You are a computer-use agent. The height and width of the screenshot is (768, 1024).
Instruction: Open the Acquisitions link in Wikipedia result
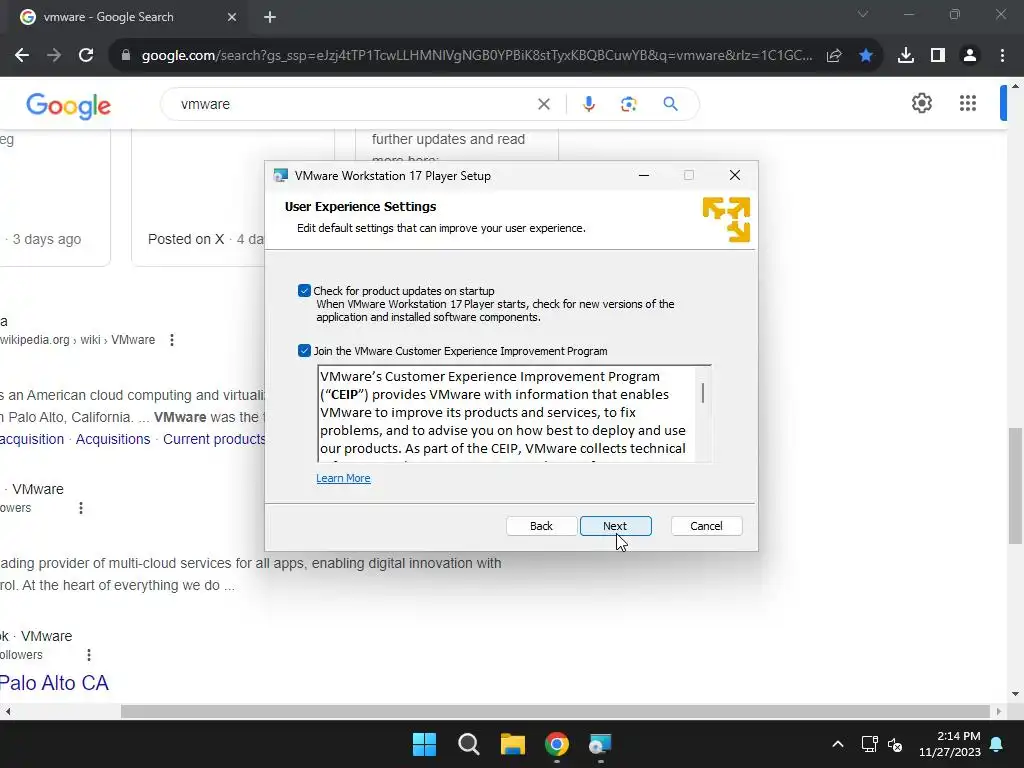pyautogui.click(x=113, y=439)
